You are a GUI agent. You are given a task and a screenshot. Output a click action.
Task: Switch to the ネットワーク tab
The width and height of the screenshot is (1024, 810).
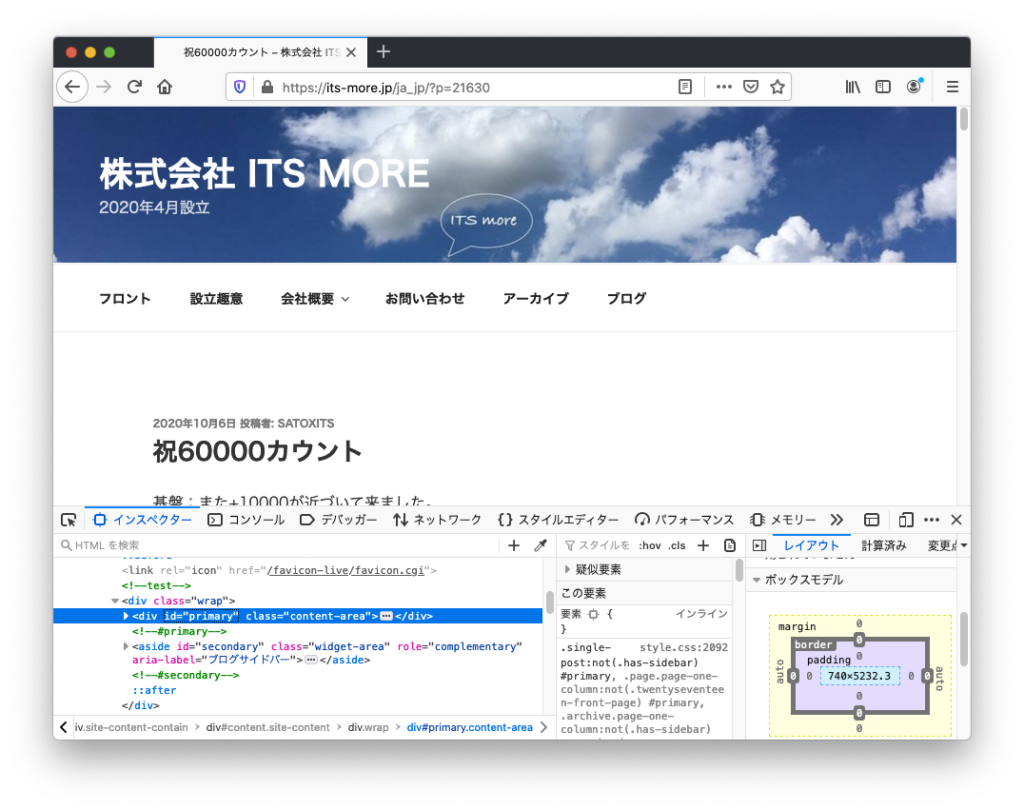click(437, 520)
